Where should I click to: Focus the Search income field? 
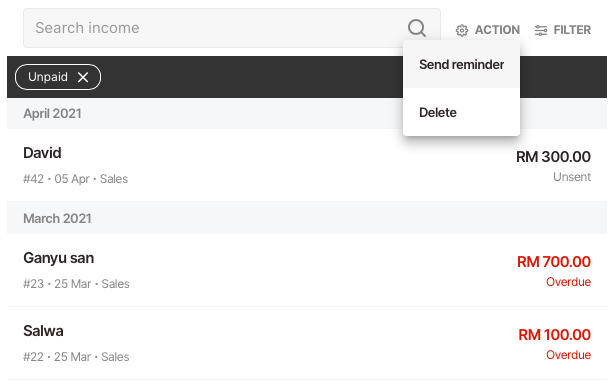coord(232,28)
